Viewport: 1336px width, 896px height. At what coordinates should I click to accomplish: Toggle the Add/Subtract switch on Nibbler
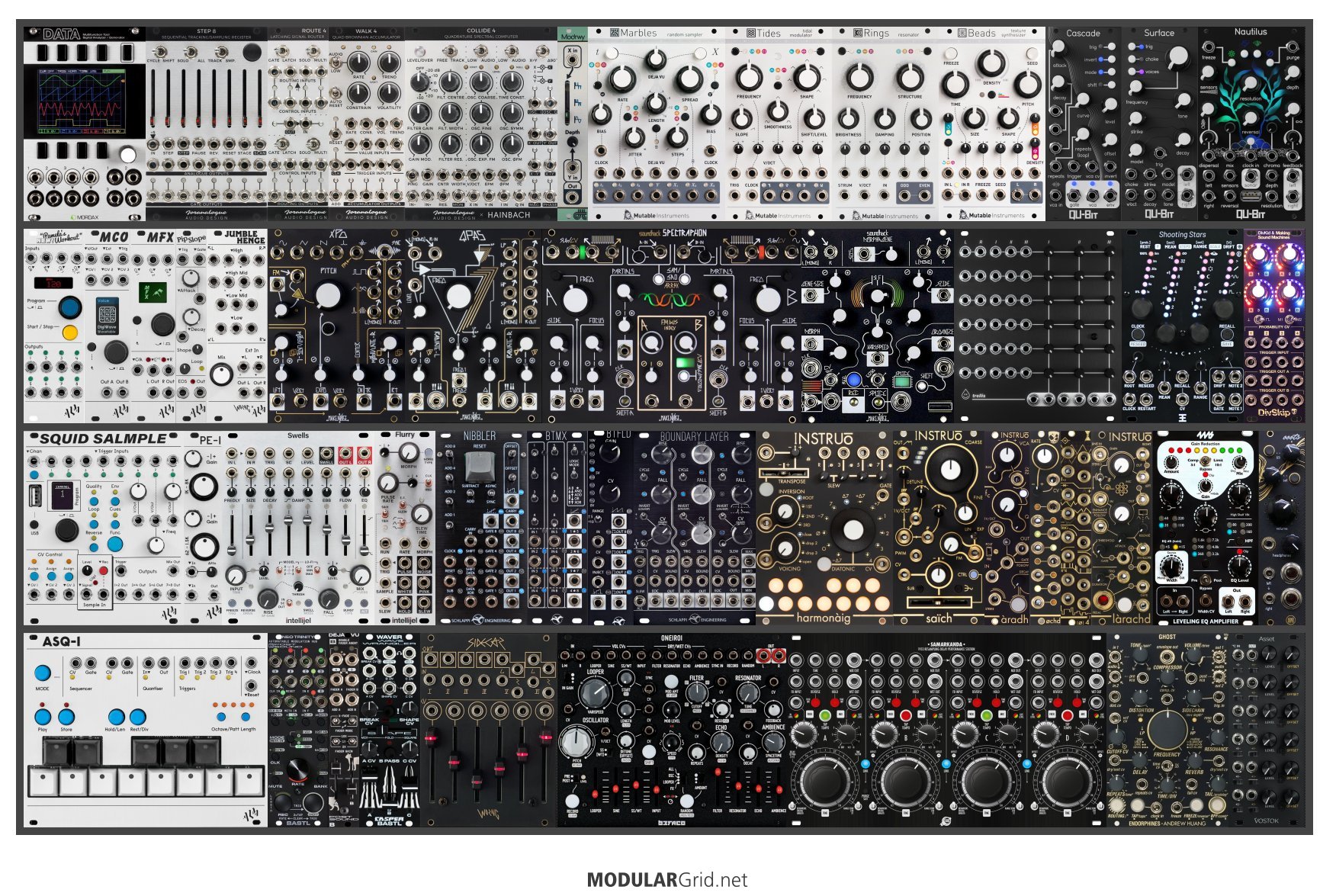click(470, 494)
